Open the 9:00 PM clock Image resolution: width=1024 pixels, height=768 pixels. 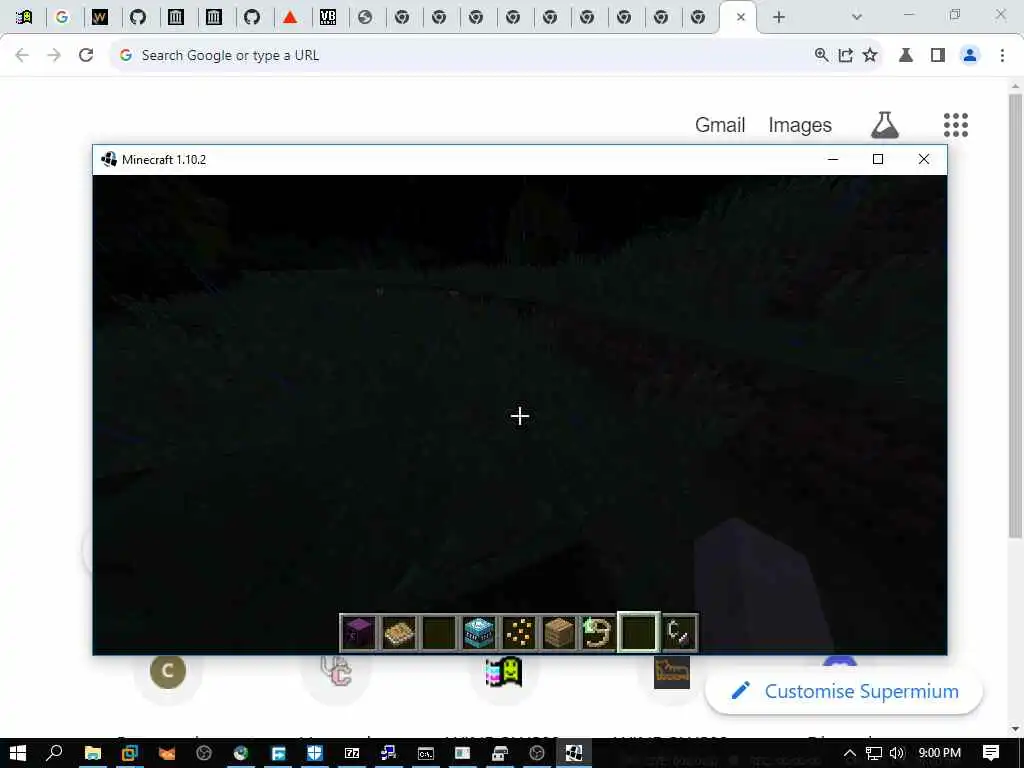pos(940,753)
